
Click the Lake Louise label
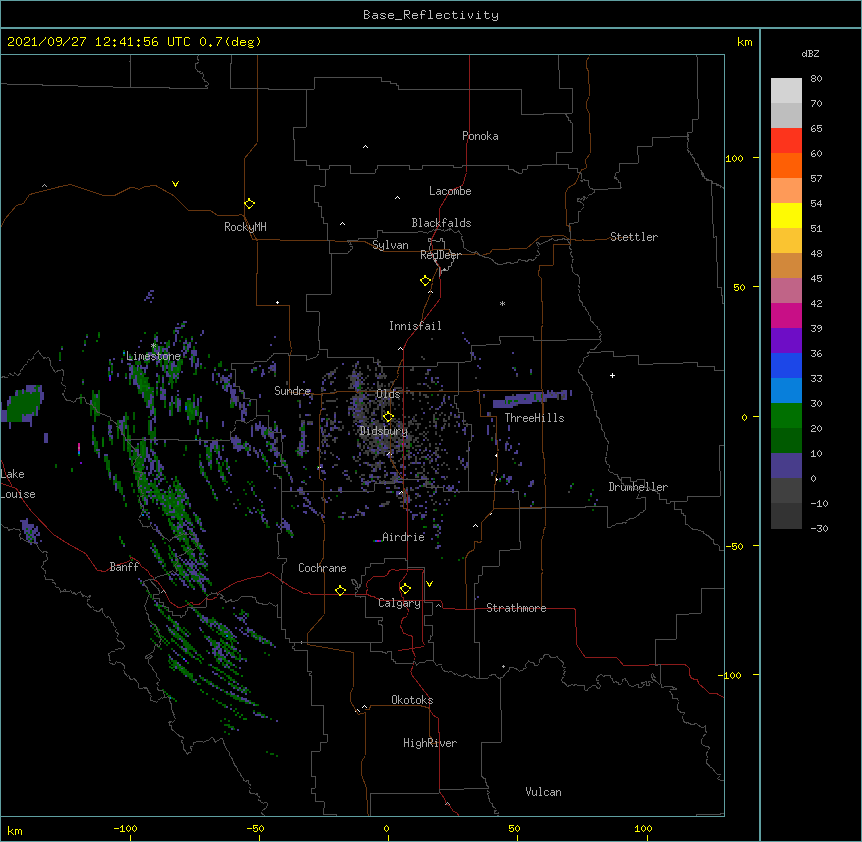[x=18, y=484]
